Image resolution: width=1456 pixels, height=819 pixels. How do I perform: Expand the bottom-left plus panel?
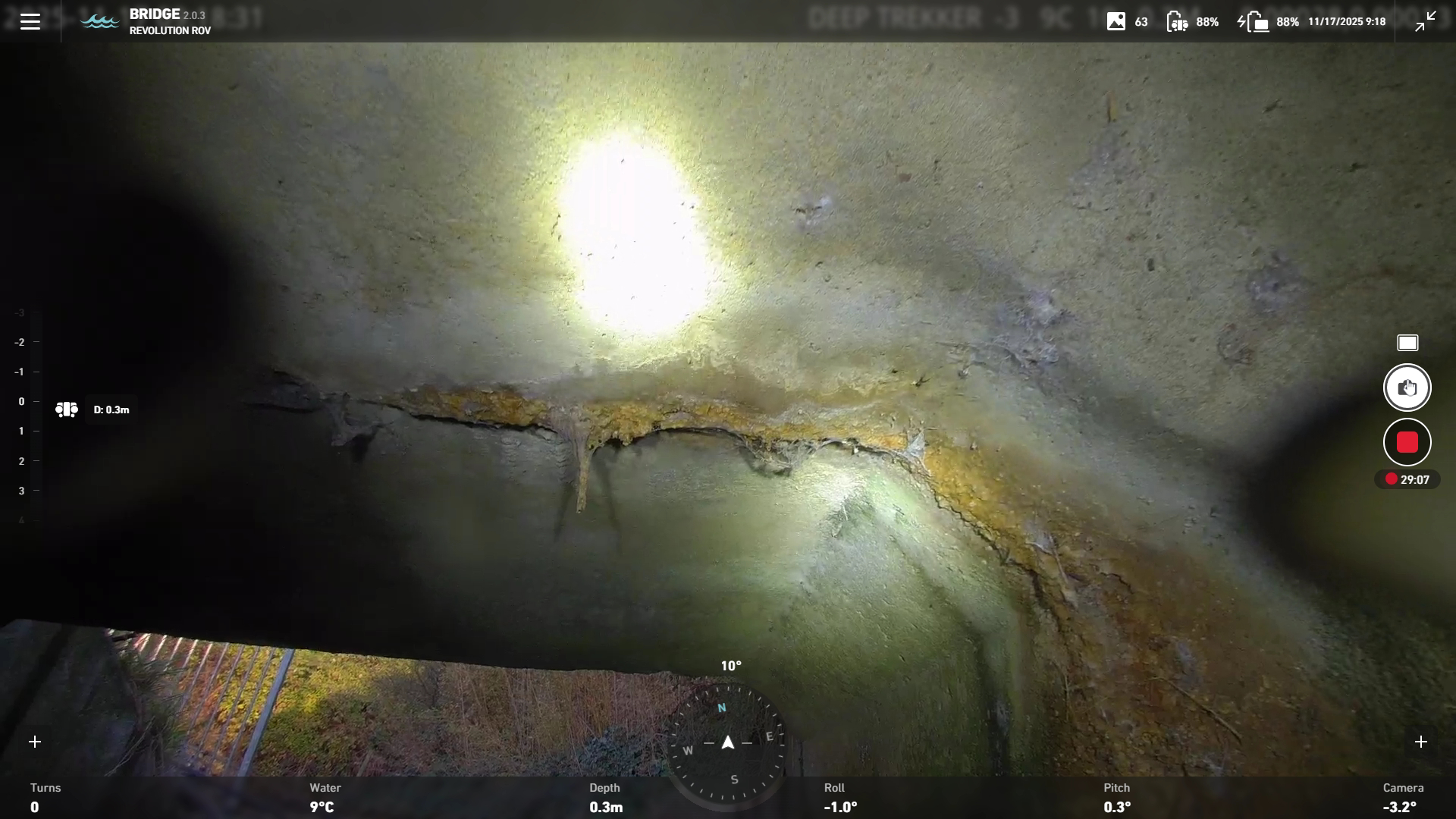(x=35, y=742)
